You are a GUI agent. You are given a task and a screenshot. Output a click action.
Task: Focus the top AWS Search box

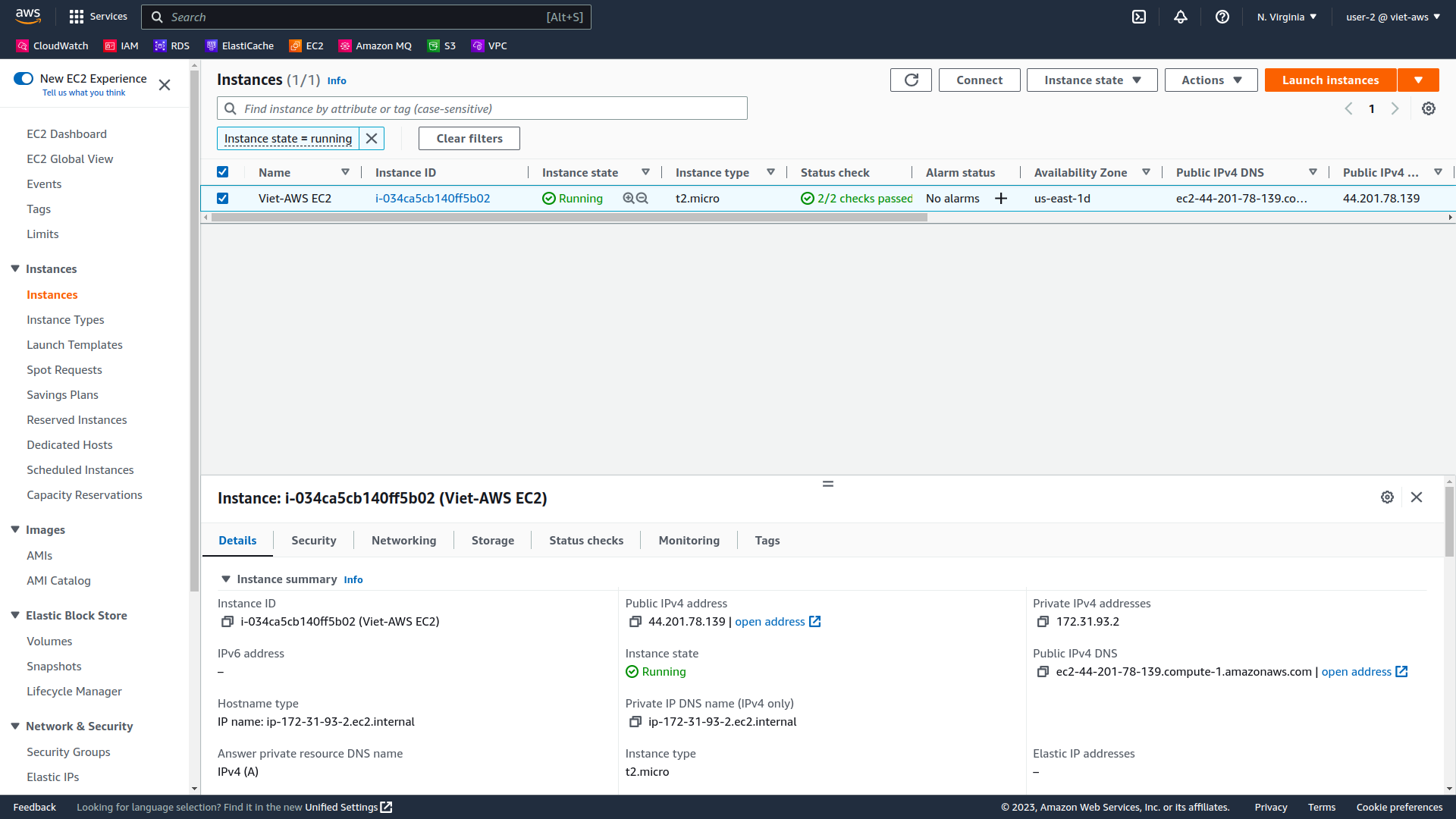(366, 17)
